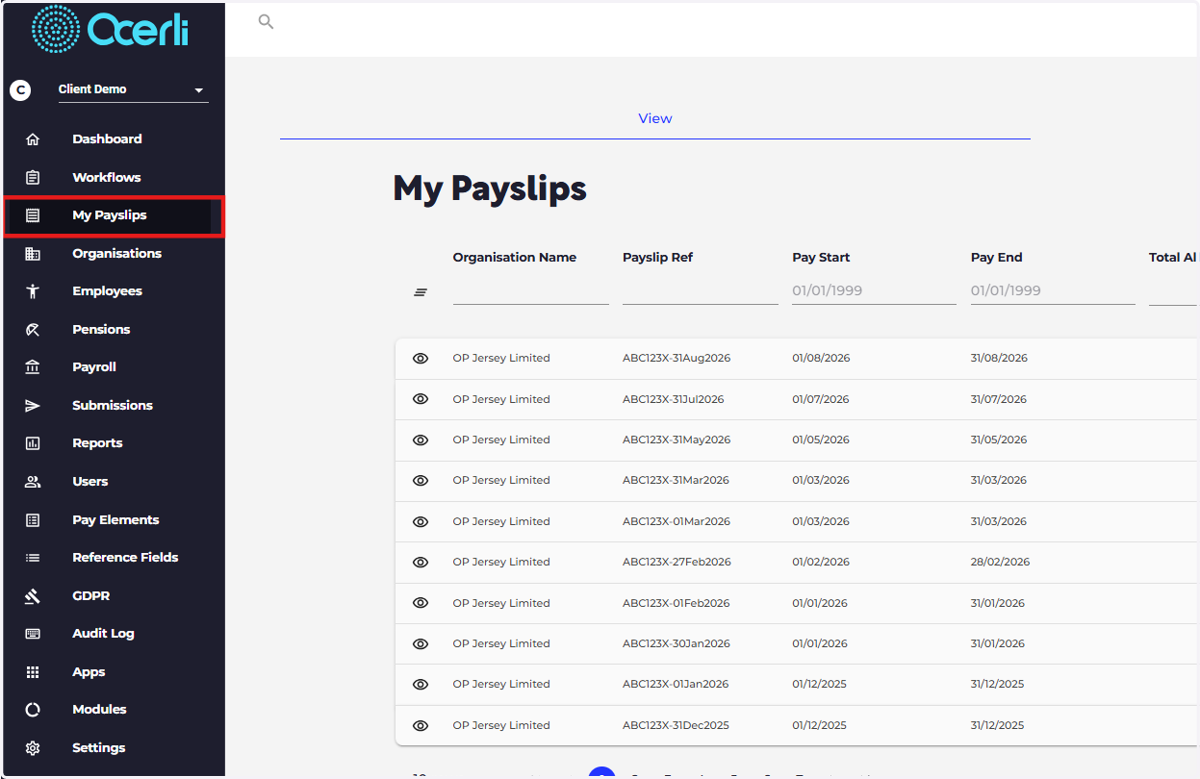Click the Modules circle icon
Image resolution: width=1200 pixels, height=779 pixels.
[x=32, y=709]
